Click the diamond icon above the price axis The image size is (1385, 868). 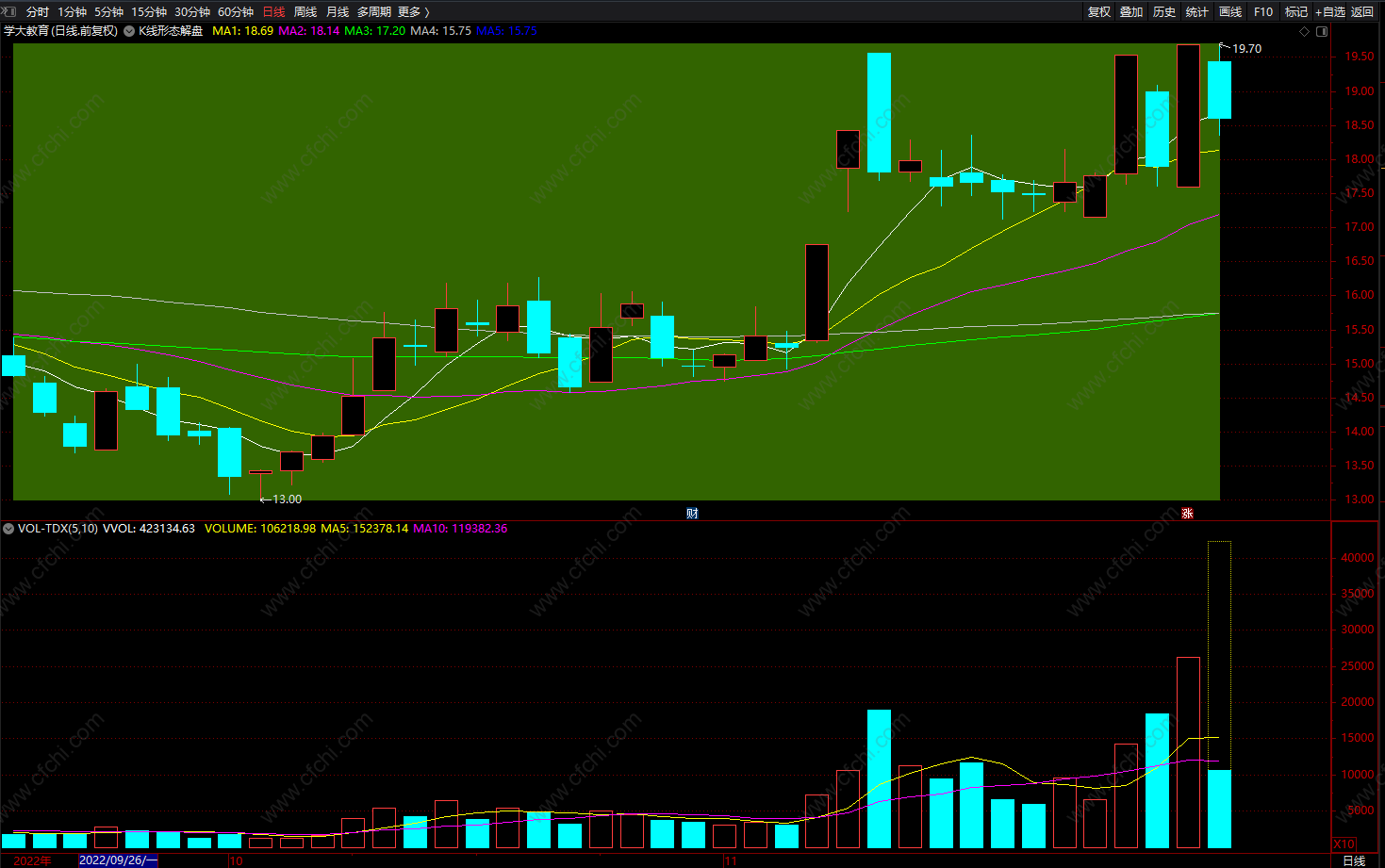click(x=1305, y=31)
